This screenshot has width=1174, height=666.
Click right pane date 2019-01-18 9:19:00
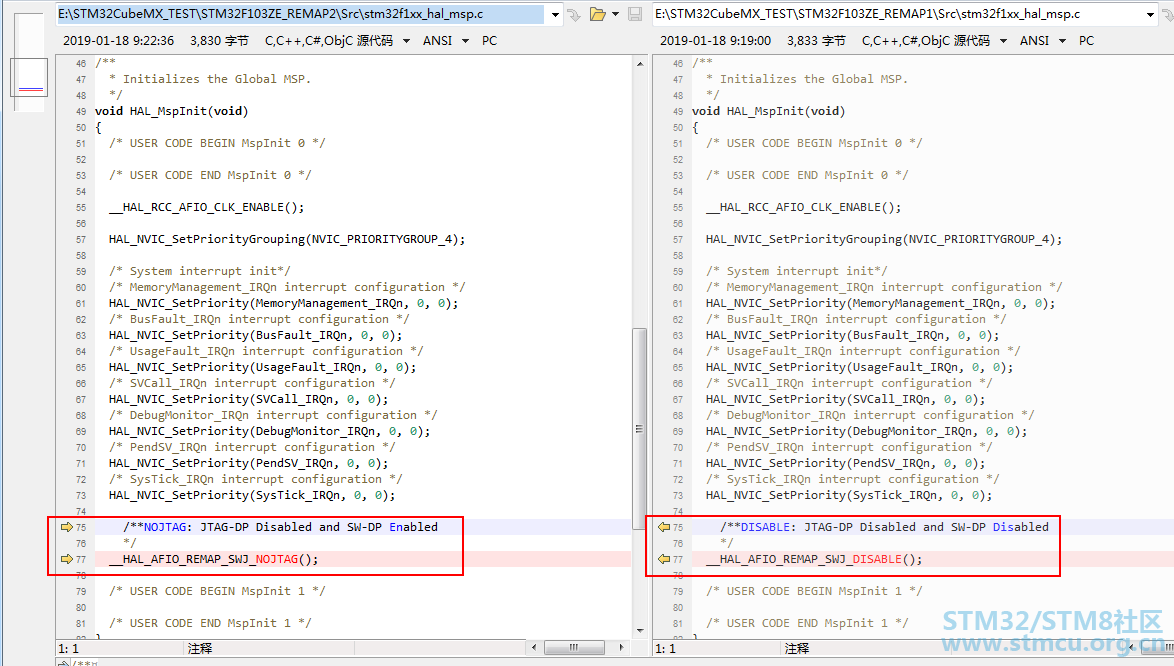(x=715, y=40)
